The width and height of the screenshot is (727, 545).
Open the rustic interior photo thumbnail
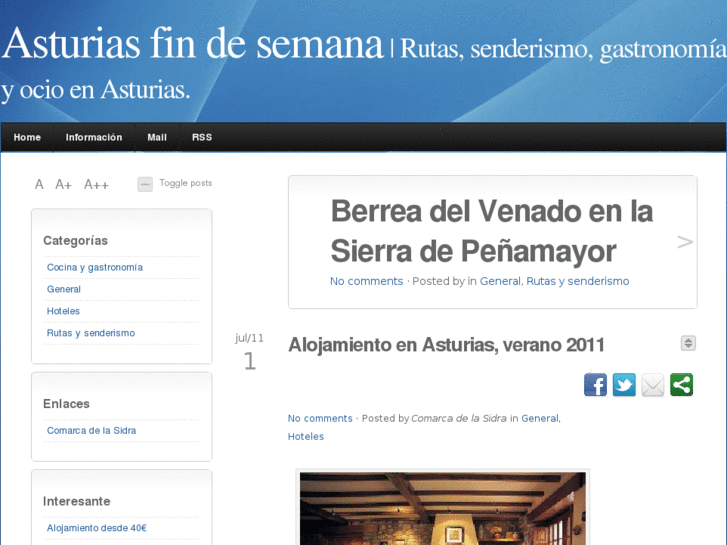[x=443, y=508]
